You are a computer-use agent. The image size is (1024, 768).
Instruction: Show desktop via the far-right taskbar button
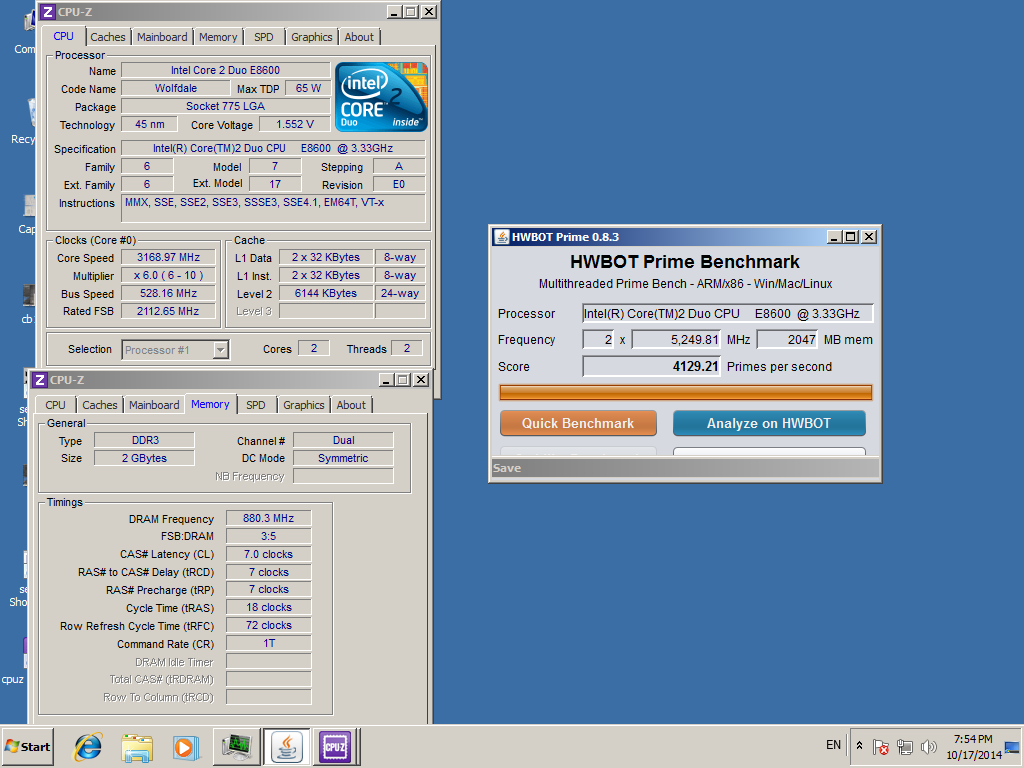pos(1013,746)
